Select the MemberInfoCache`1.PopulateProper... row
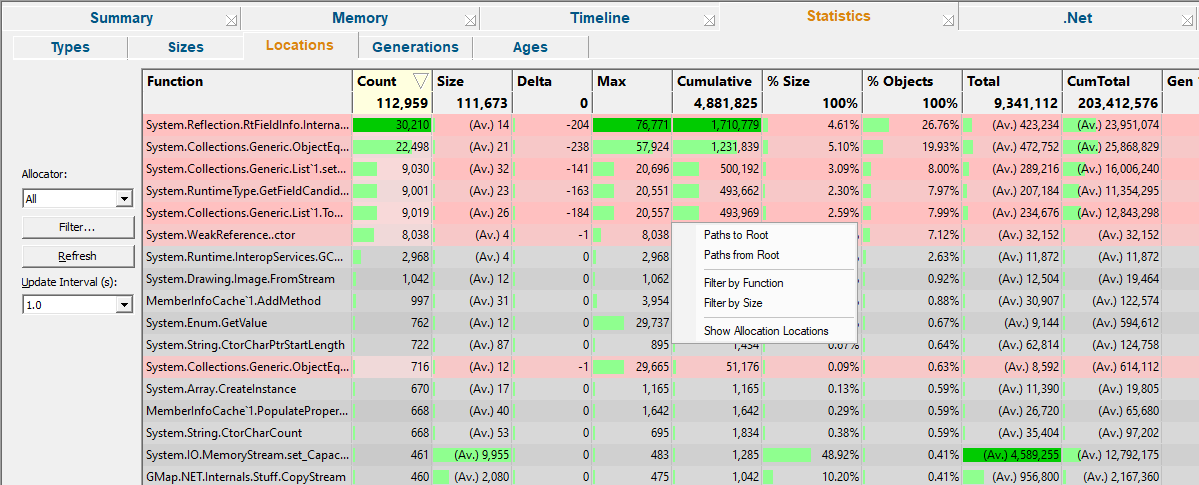This screenshot has width=1199, height=485. tap(671, 411)
